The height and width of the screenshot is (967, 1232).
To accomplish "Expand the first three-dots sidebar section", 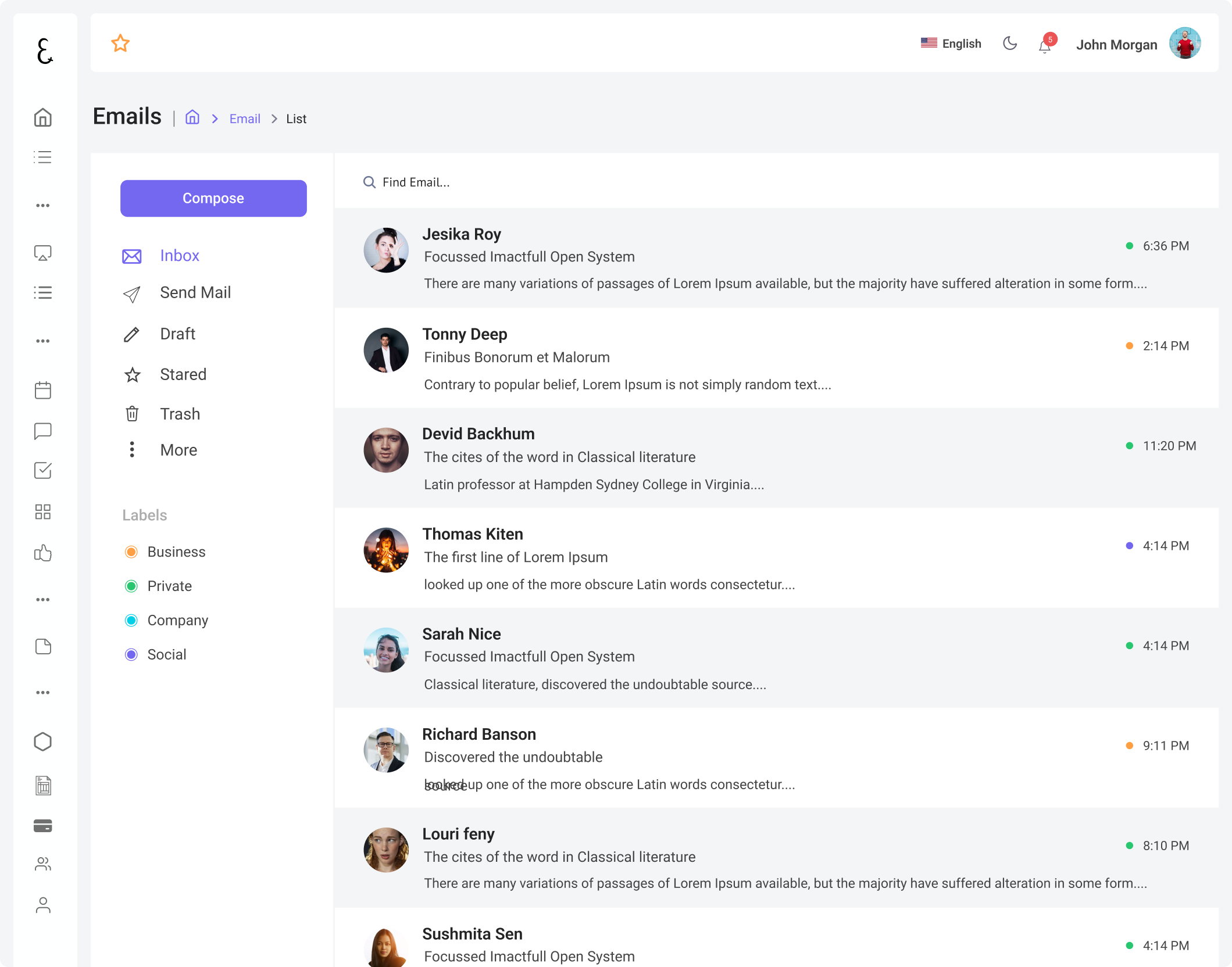I will [43, 205].
